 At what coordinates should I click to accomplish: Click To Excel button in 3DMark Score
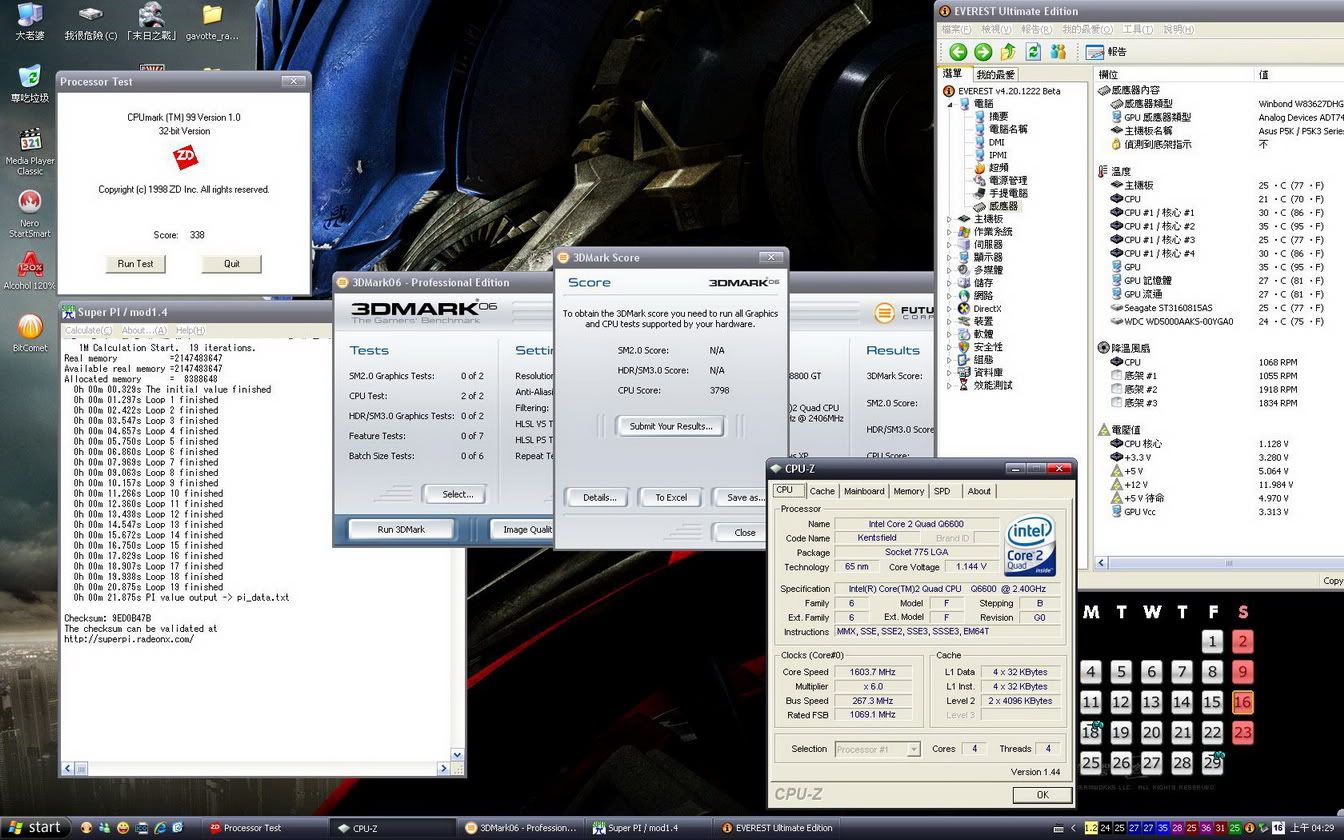point(671,497)
